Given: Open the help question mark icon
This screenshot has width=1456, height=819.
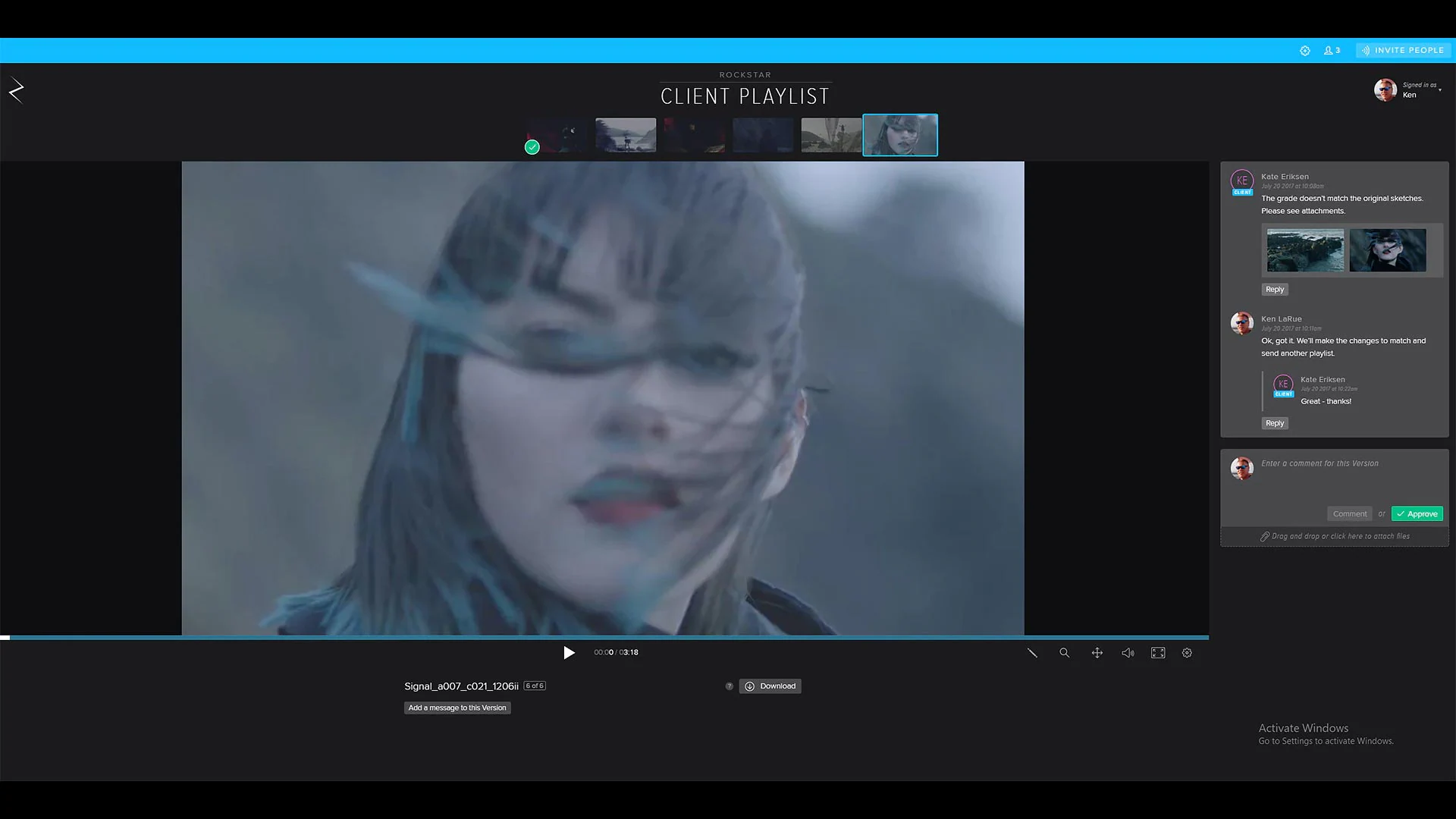Looking at the screenshot, I should 730,686.
